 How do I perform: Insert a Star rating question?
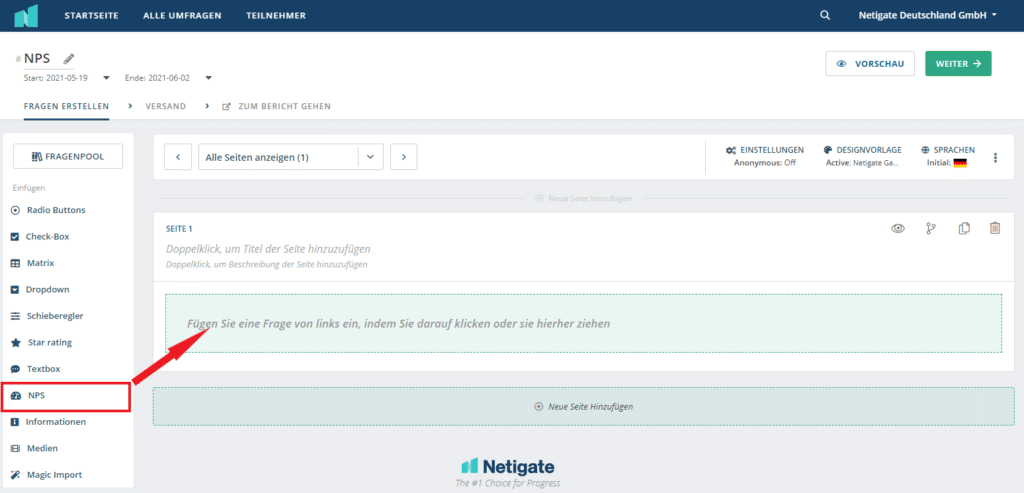[x=41, y=342]
